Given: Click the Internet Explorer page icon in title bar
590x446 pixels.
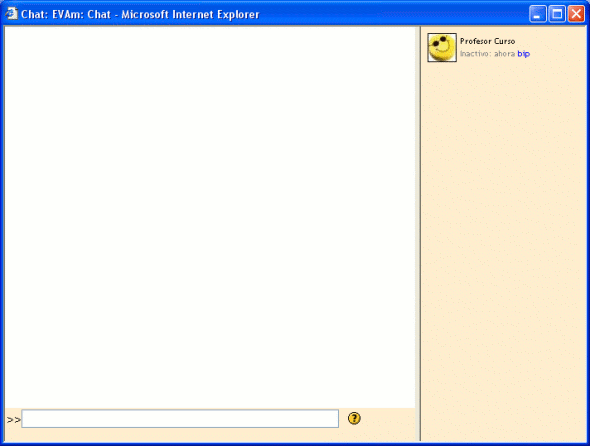Looking at the screenshot, I should click(11, 14).
